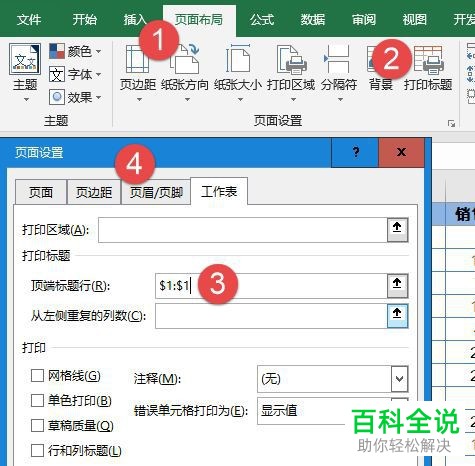Switch to the Data (数据) ribbon tab
This screenshot has height=466, width=475.
point(313,20)
